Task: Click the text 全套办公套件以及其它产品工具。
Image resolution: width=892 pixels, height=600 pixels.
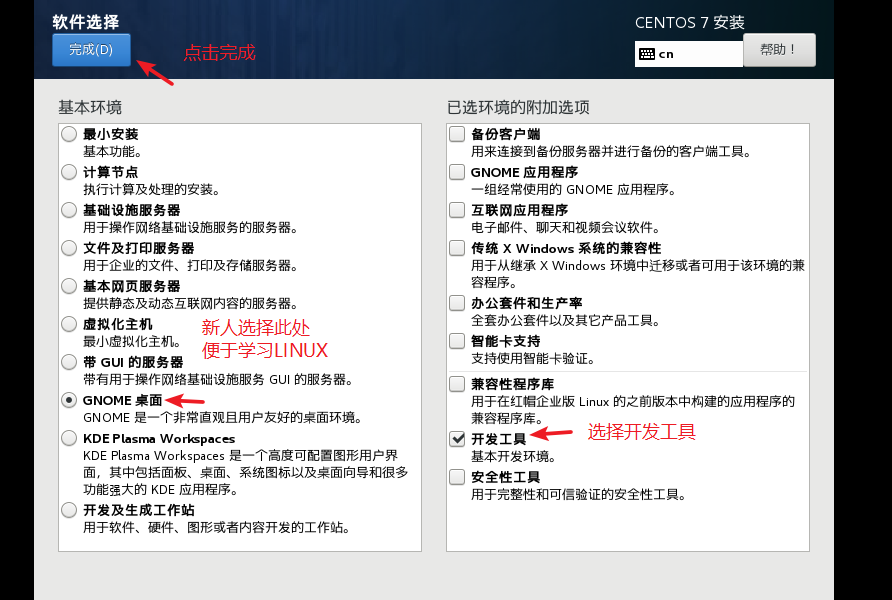Action: [x=566, y=320]
